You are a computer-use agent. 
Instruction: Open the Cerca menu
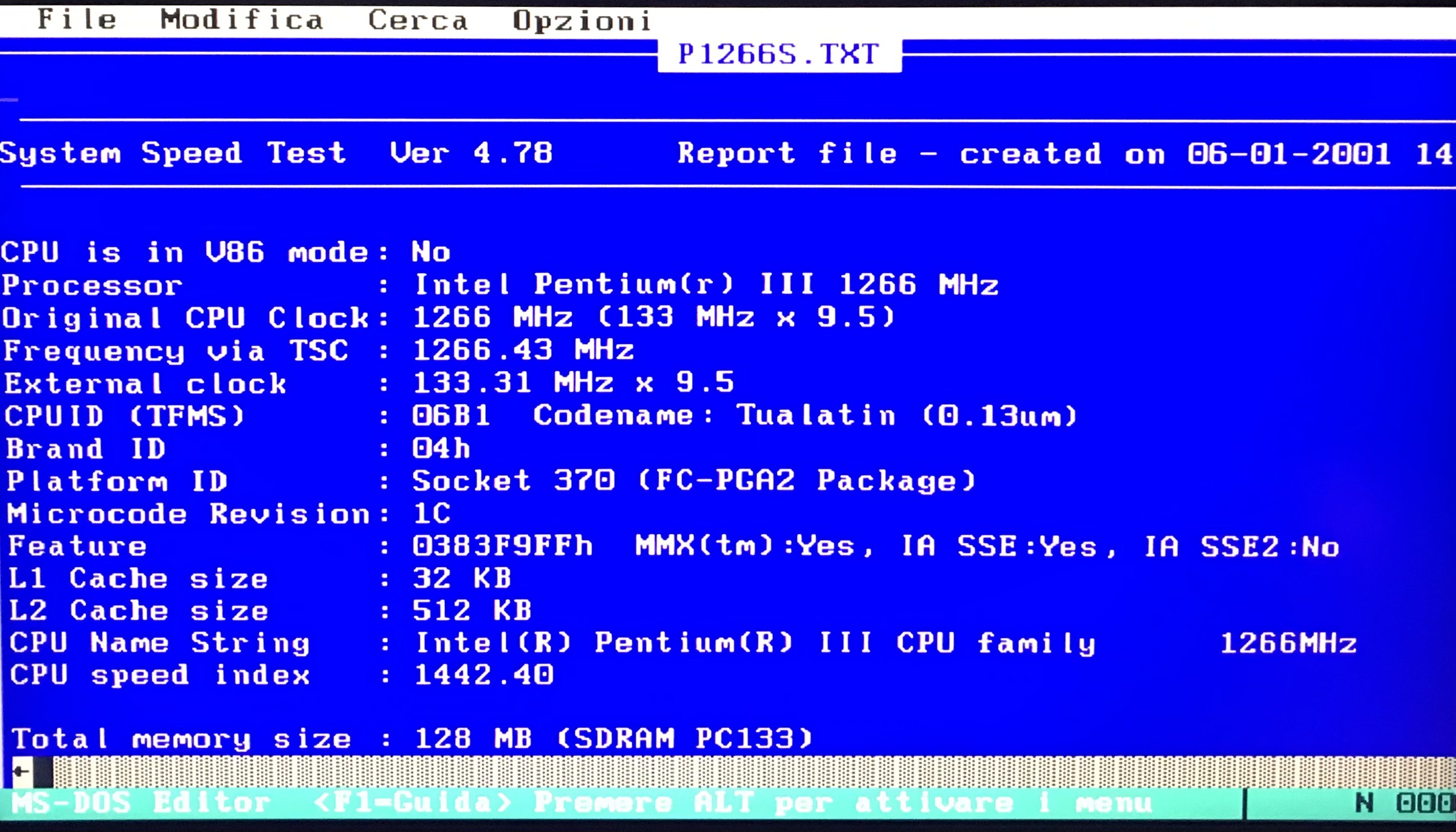(417, 20)
